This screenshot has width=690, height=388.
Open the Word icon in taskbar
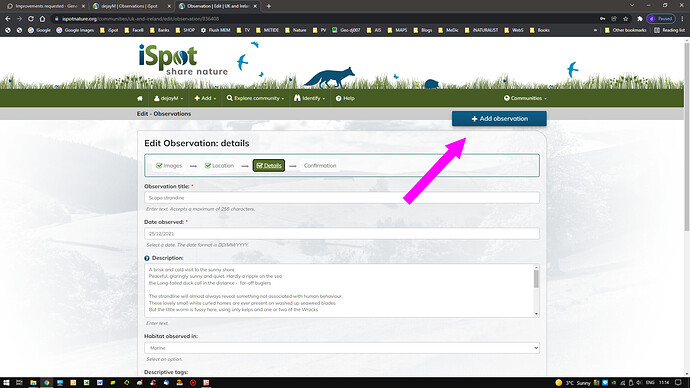100,383
